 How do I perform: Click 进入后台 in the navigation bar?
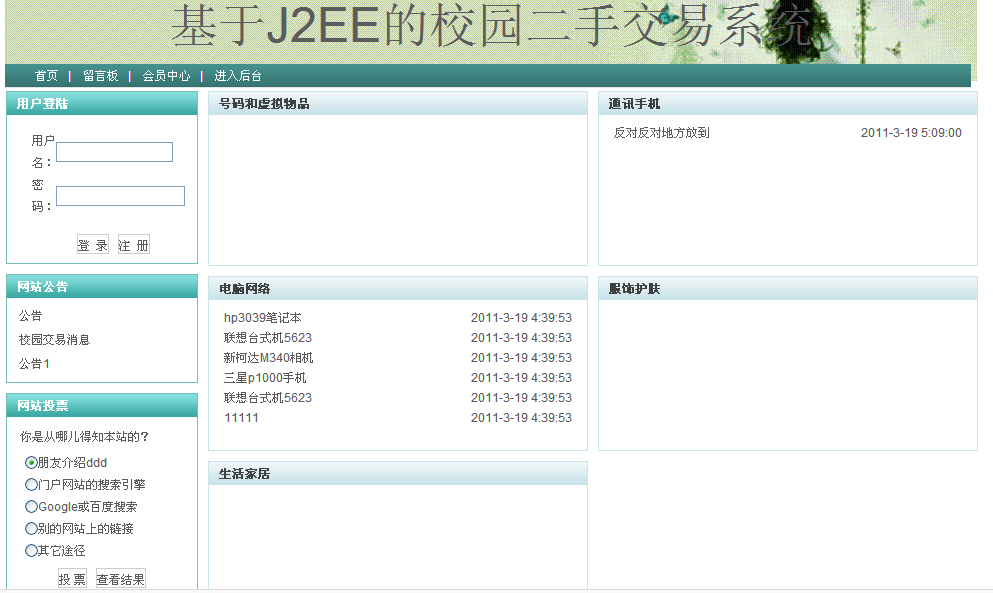[238, 76]
